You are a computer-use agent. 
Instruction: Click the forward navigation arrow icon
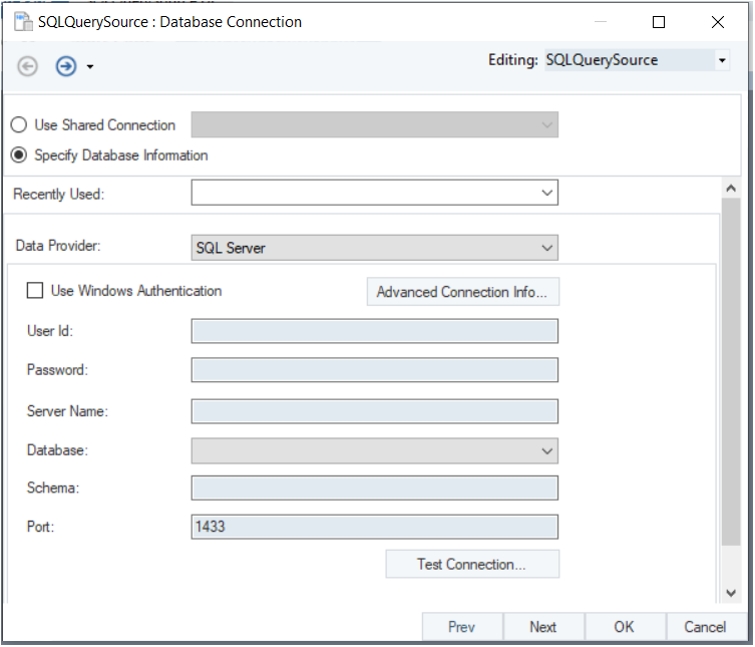(x=66, y=66)
